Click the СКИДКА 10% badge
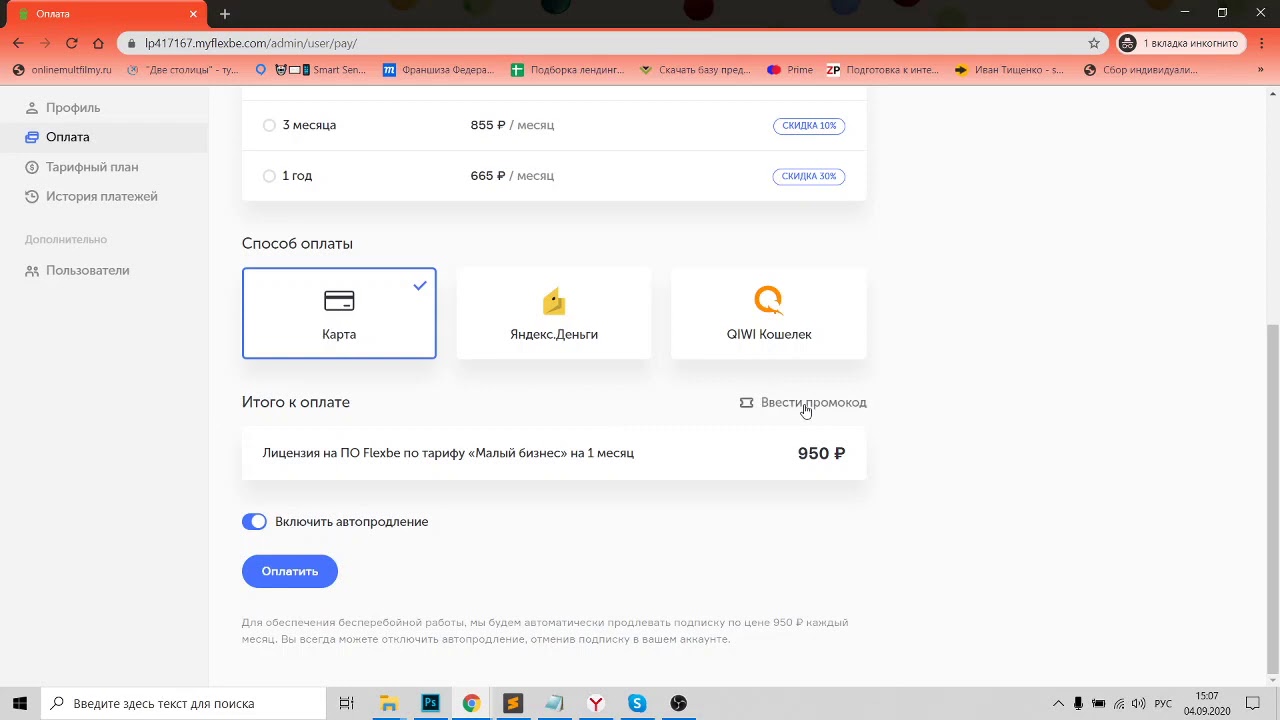Screen dimensions: 1280x720 [809, 126]
